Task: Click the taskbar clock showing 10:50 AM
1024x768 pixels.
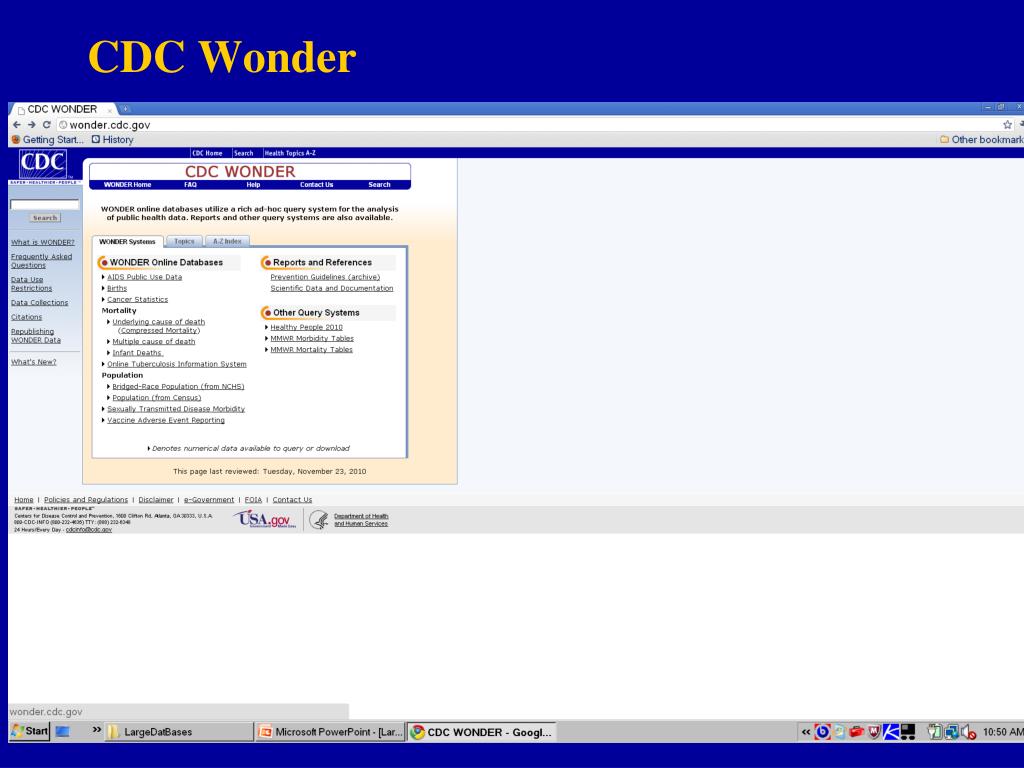Action: click(1002, 732)
